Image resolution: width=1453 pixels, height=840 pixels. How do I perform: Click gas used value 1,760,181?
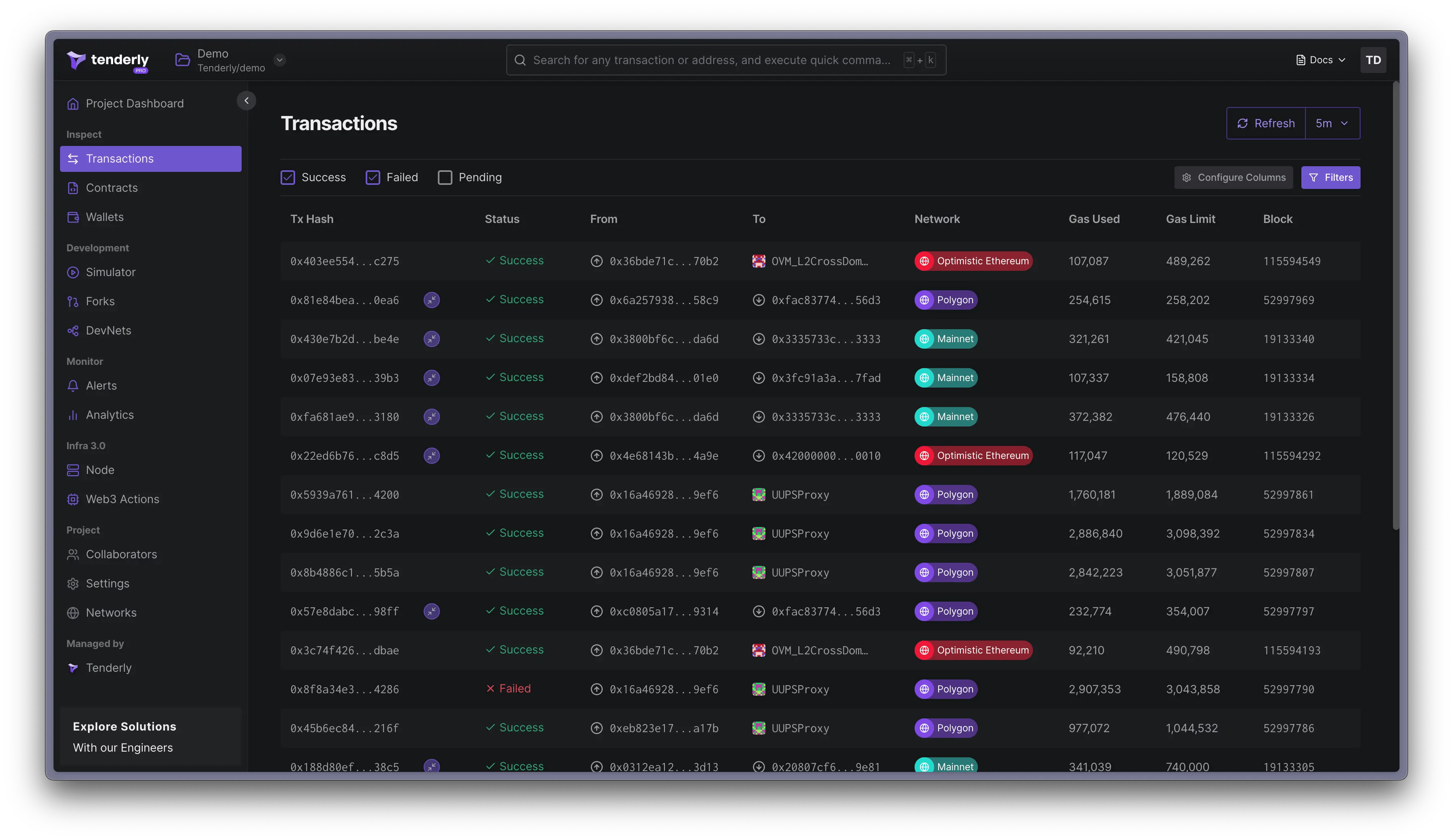[1091, 495]
